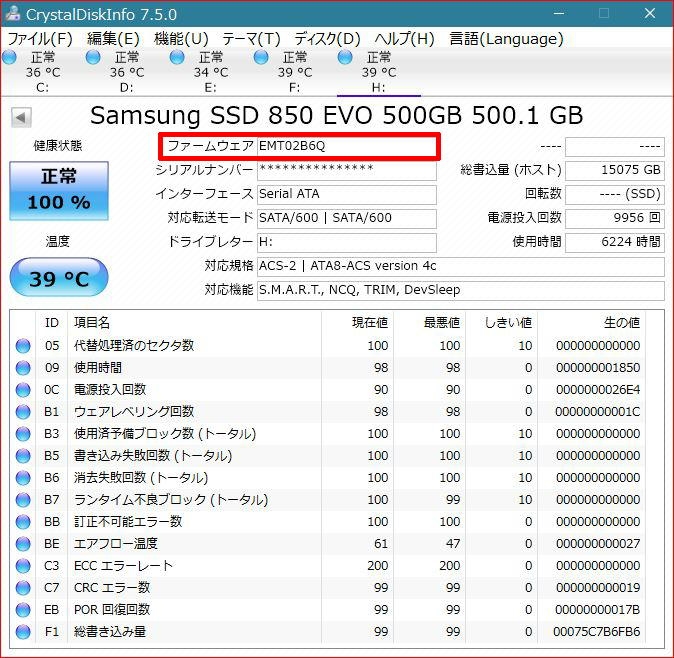Viewport: 674px width, 658px height.
Task: Click the 最悪値 column header
Action: pyautogui.click(x=442, y=322)
